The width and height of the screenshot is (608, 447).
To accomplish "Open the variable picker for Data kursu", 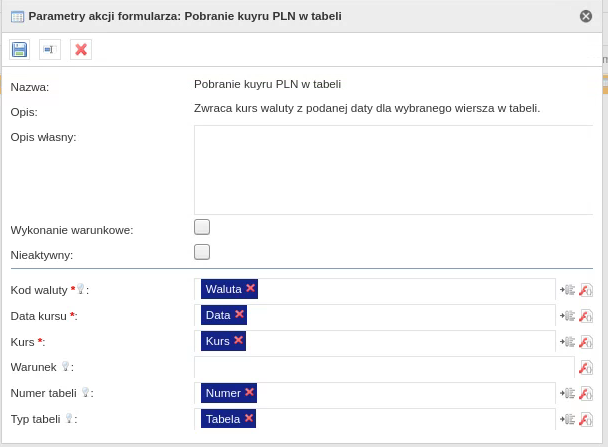I will coord(567,316).
